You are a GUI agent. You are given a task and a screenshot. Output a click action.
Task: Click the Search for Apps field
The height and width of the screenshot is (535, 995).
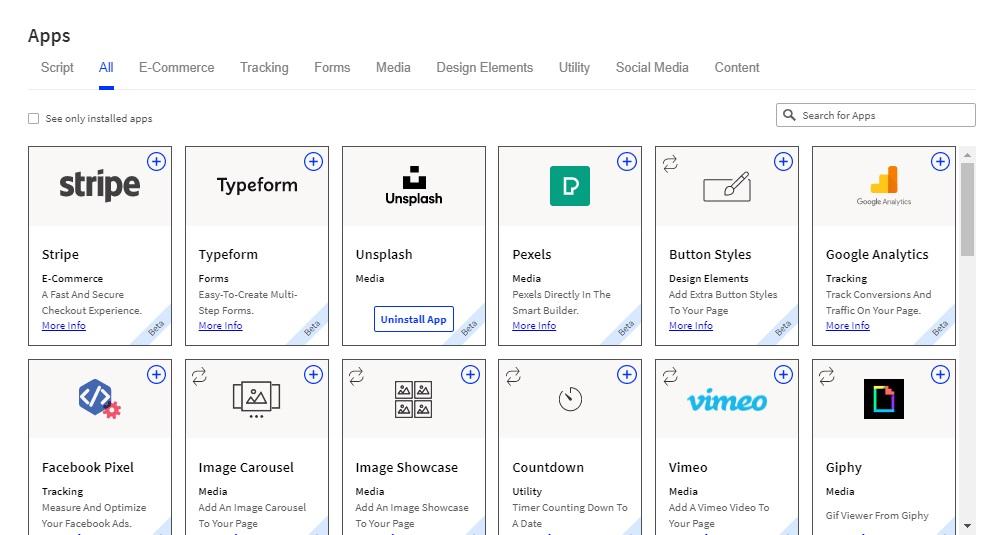pyautogui.click(x=884, y=116)
